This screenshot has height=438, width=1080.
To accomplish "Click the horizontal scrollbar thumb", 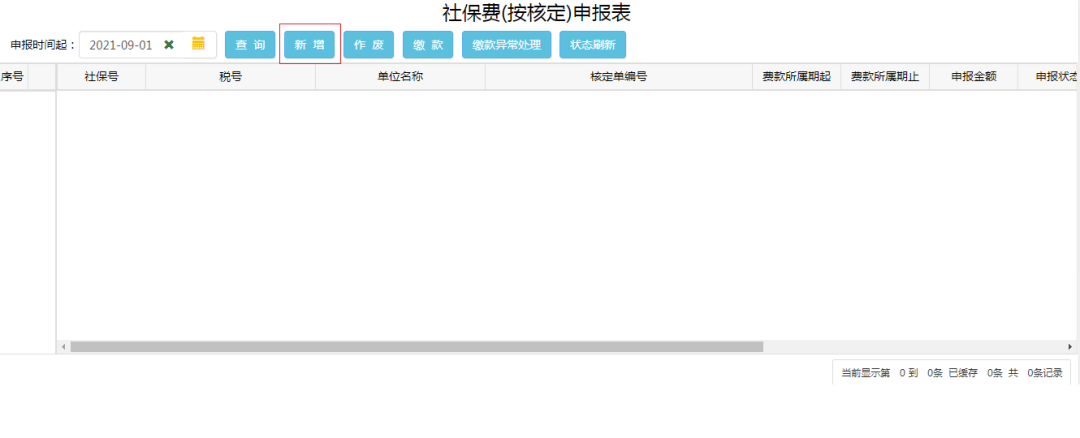I will (x=417, y=346).
